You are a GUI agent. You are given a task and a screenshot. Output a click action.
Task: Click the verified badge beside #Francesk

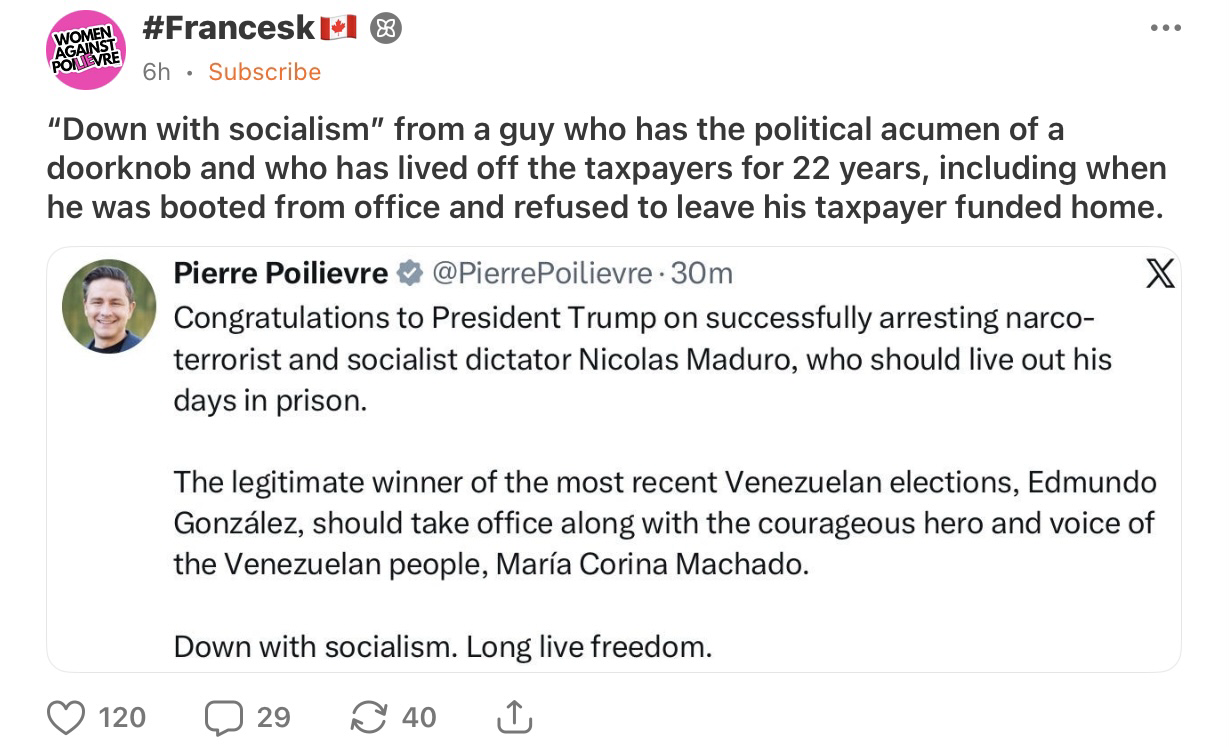point(386,29)
